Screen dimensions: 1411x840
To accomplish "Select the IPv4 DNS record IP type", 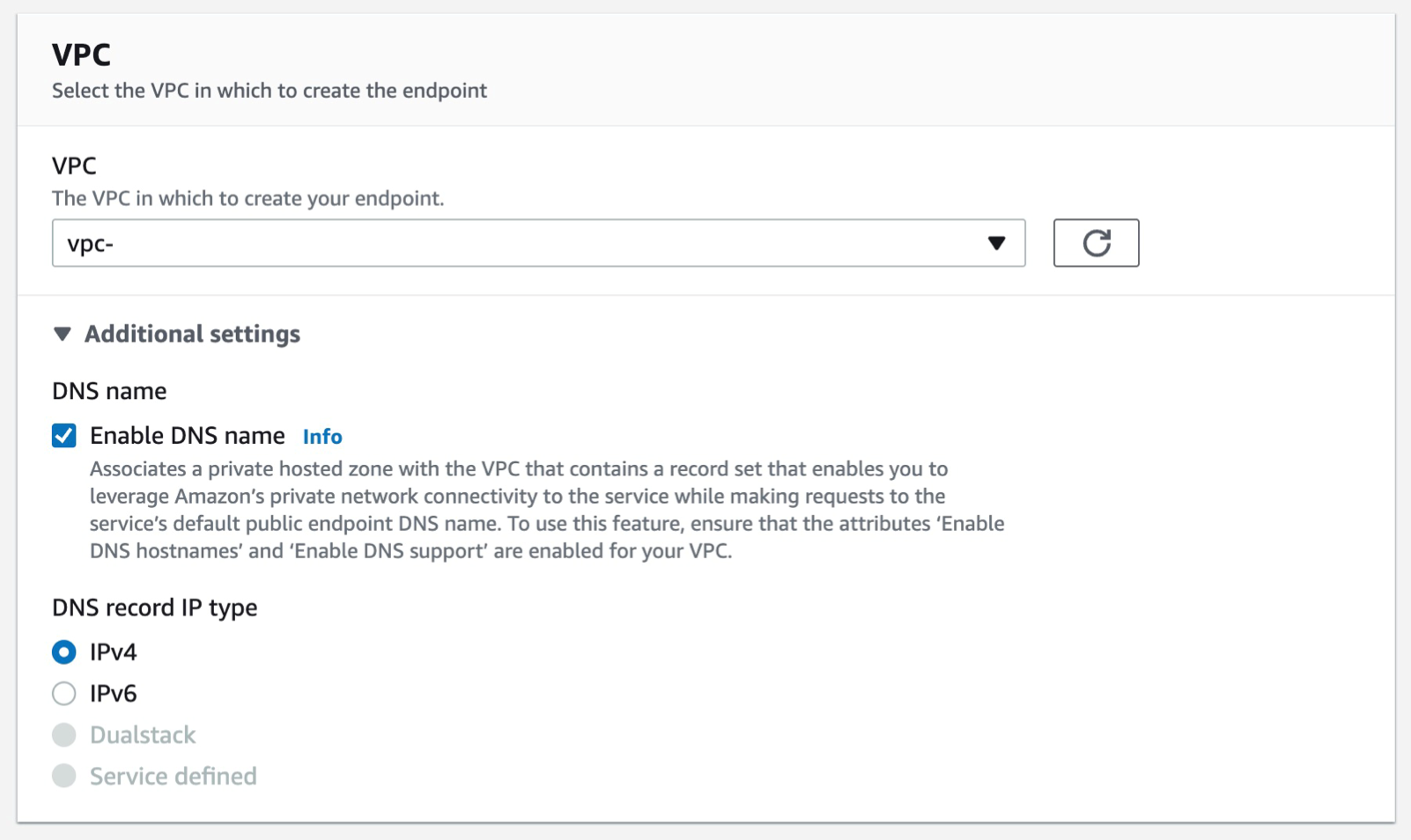I will click(63, 652).
